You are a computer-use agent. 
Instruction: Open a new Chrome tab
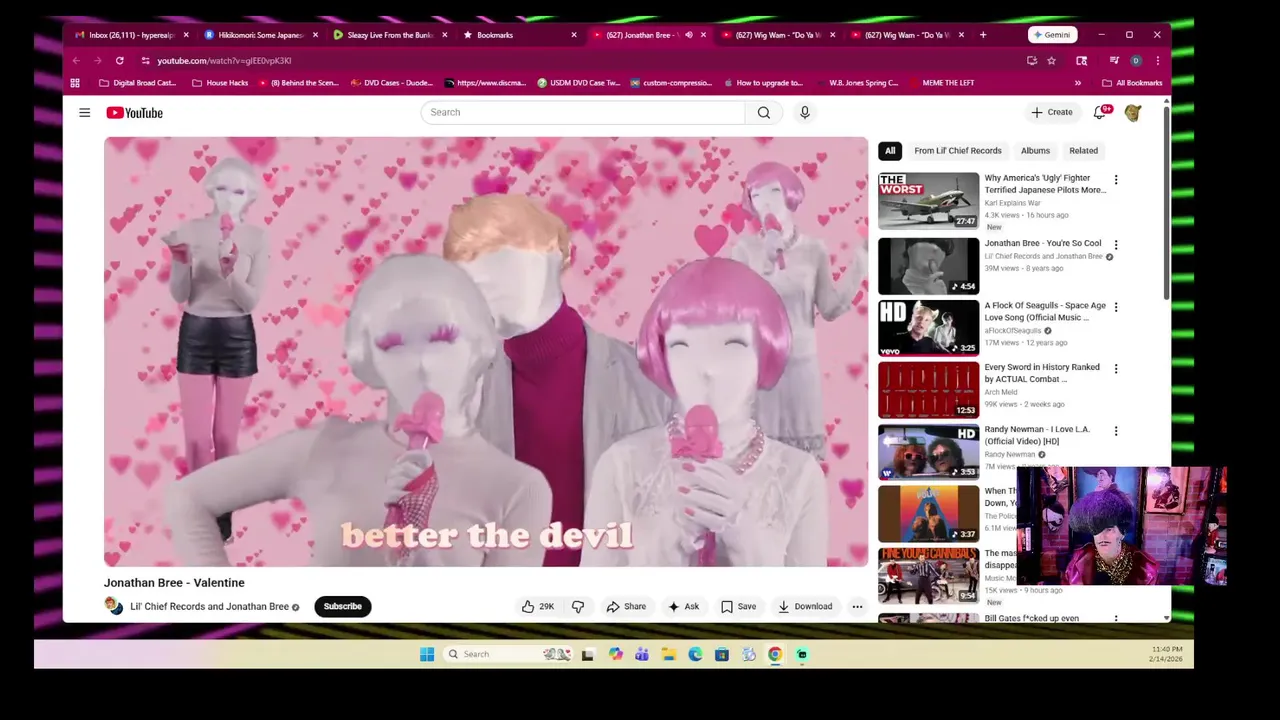pos(983,35)
